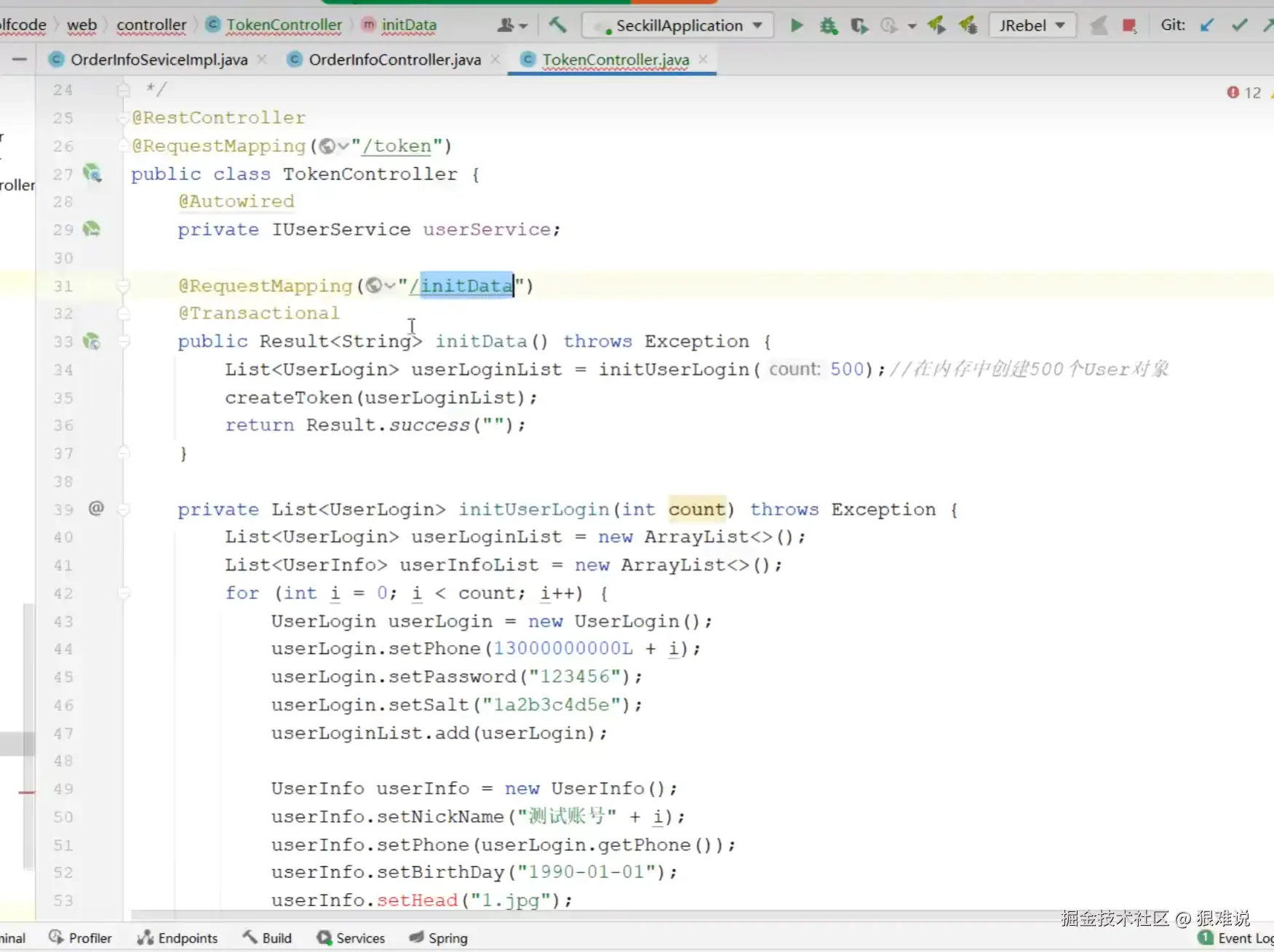Click the @ gutter marker on line 39
Viewport: 1274px width, 952px height.
point(96,508)
